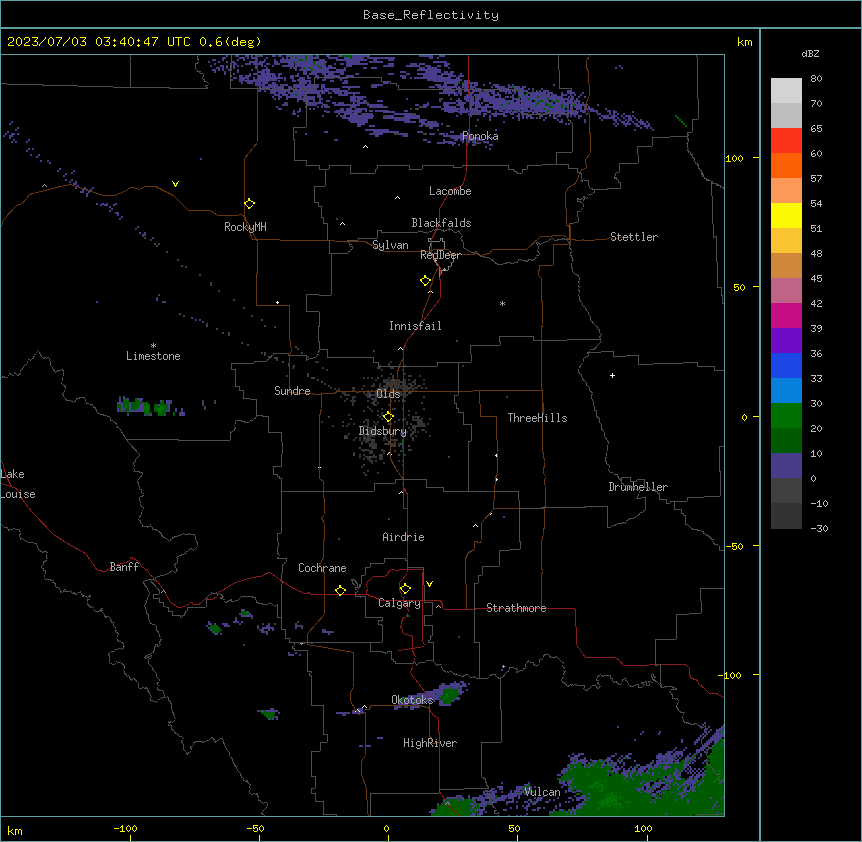Select the yellow diamond marker below Cochrane
862x842 pixels.
(x=340, y=590)
